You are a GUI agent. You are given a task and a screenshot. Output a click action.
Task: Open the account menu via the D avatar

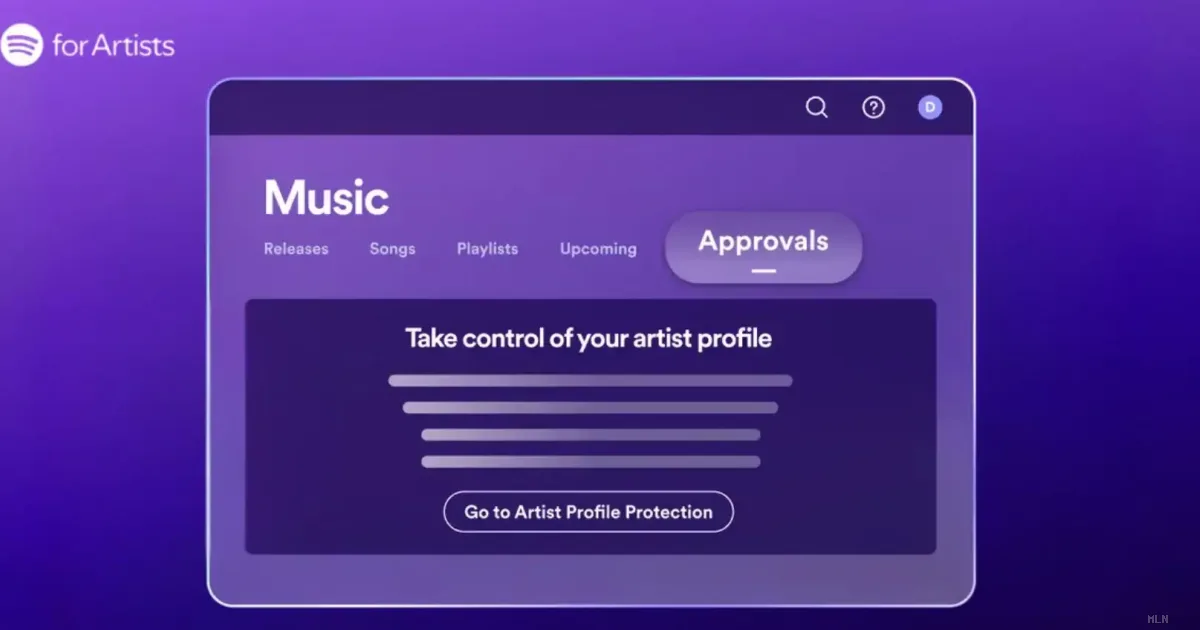coord(930,107)
